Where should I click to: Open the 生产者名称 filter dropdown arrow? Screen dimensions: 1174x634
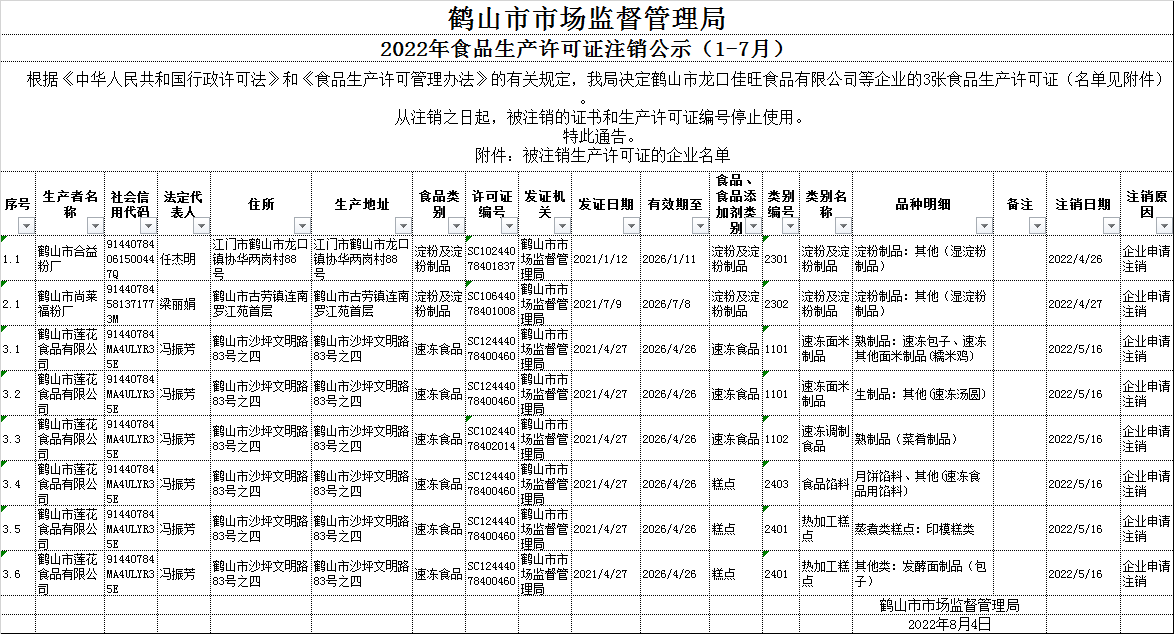point(93,227)
